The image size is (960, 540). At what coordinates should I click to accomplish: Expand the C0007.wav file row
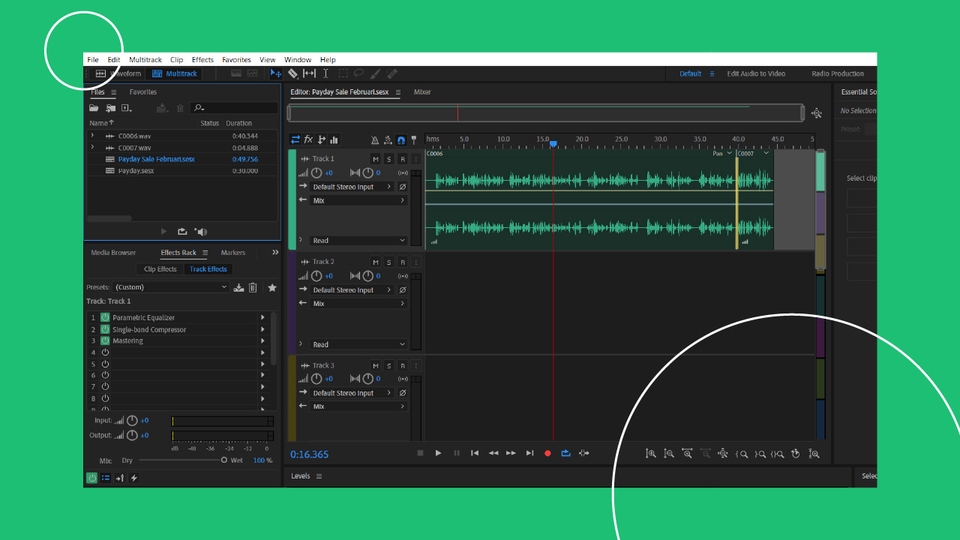[x=93, y=148]
